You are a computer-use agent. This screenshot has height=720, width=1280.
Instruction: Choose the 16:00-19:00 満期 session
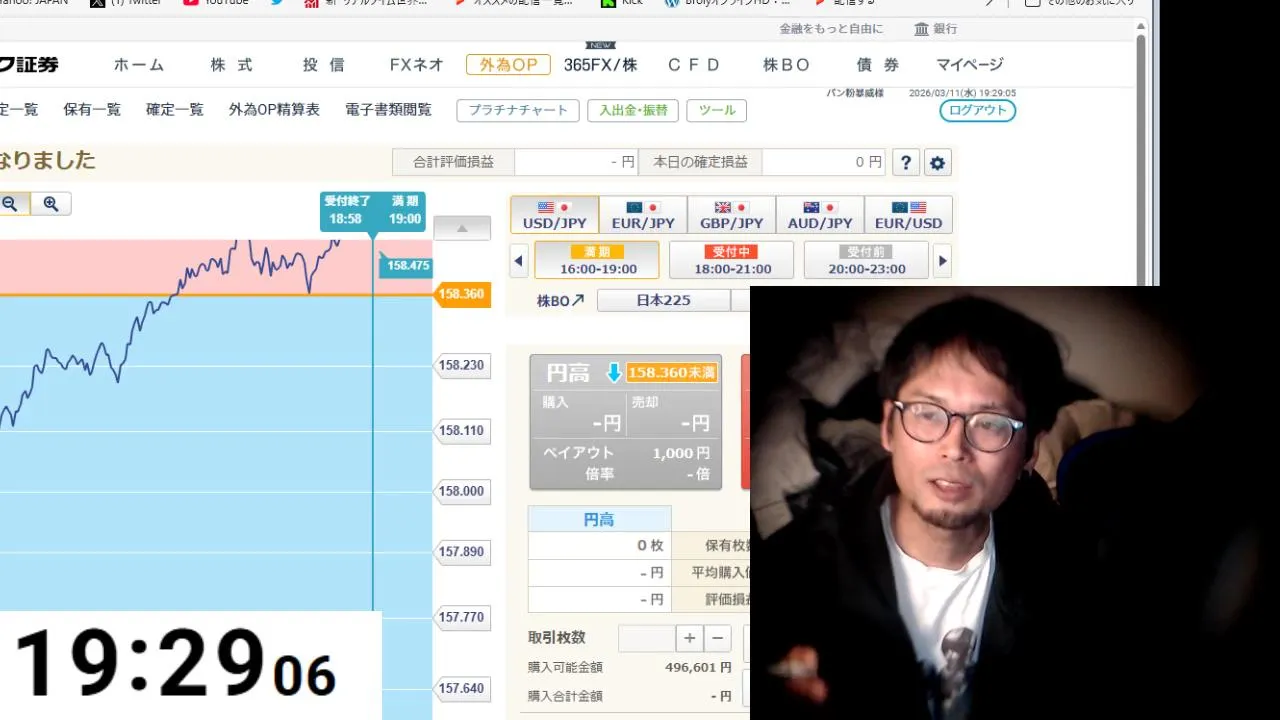pos(597,260)
